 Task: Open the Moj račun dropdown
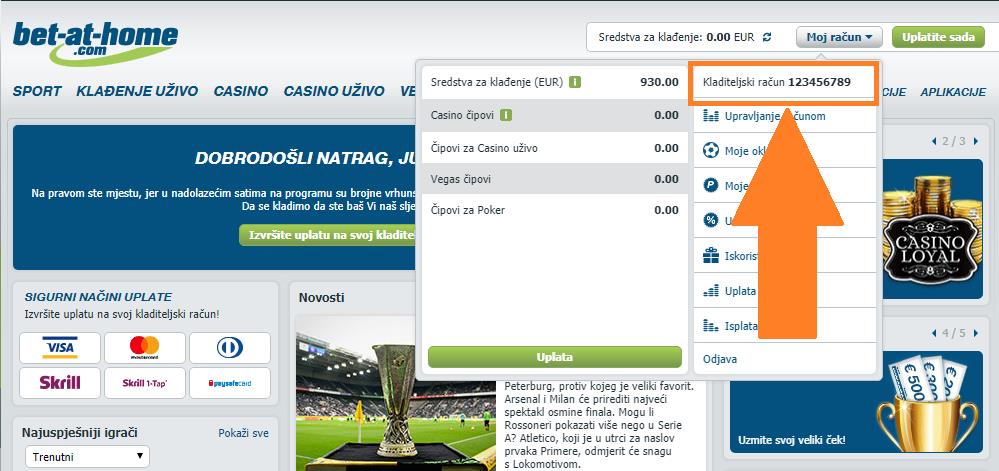tap(839, 37)
